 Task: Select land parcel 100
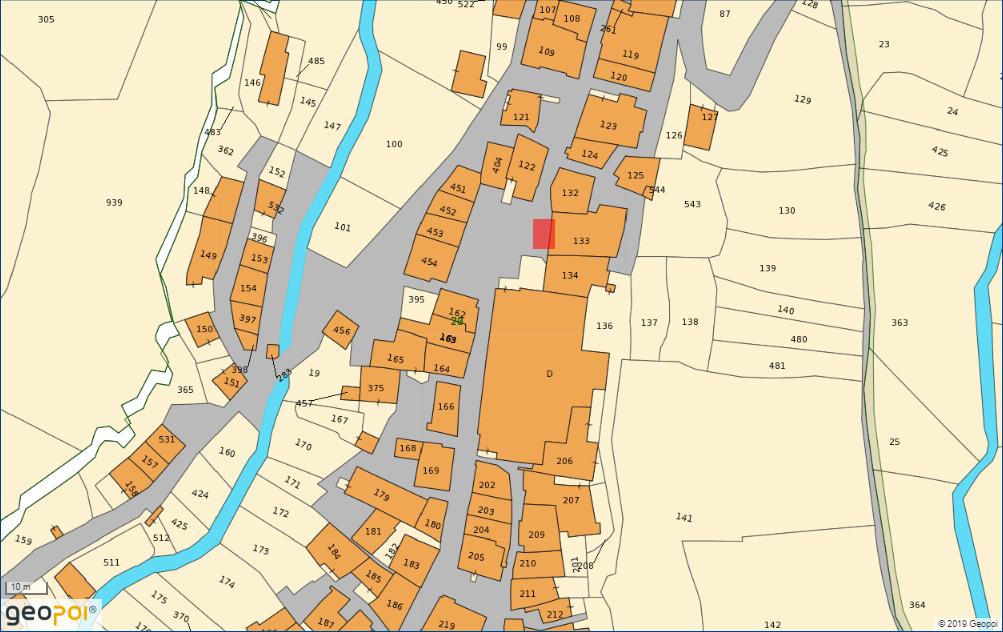coord(394,145)
